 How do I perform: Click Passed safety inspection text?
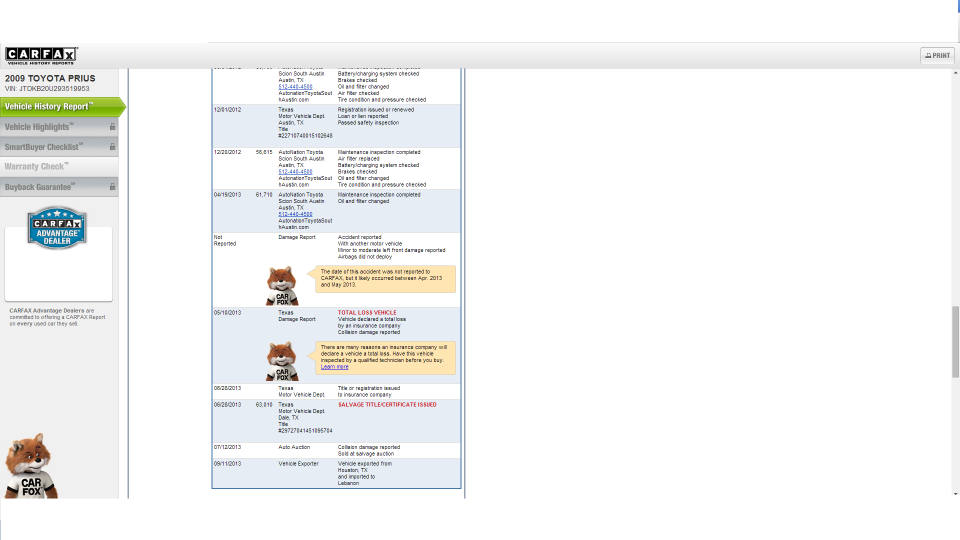368,122
